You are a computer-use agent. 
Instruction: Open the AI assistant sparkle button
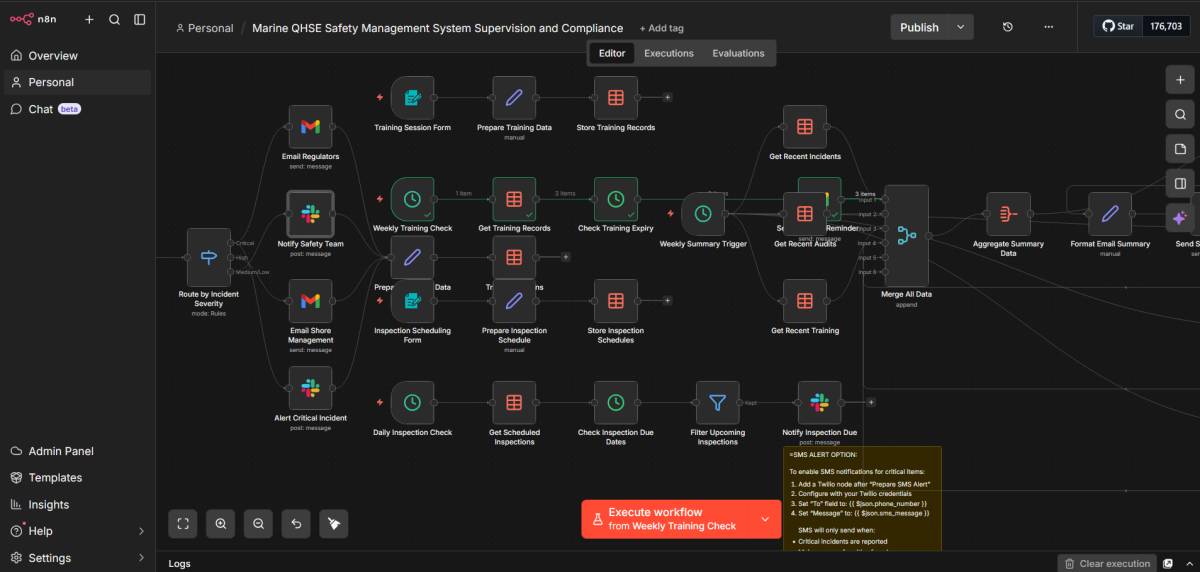click(x=1180, y=217)
